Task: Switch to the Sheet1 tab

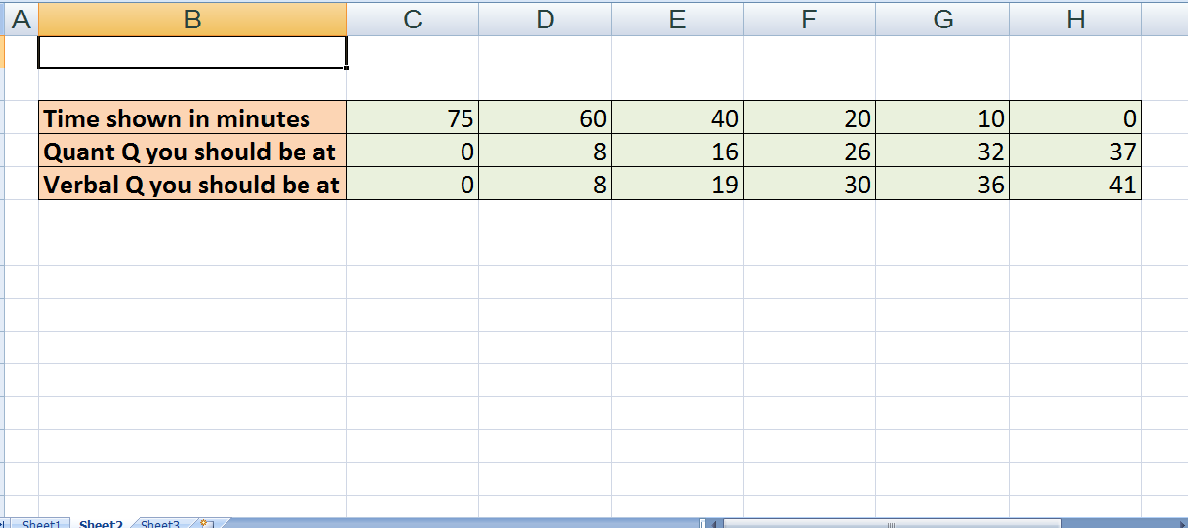Action: point(41,523)
